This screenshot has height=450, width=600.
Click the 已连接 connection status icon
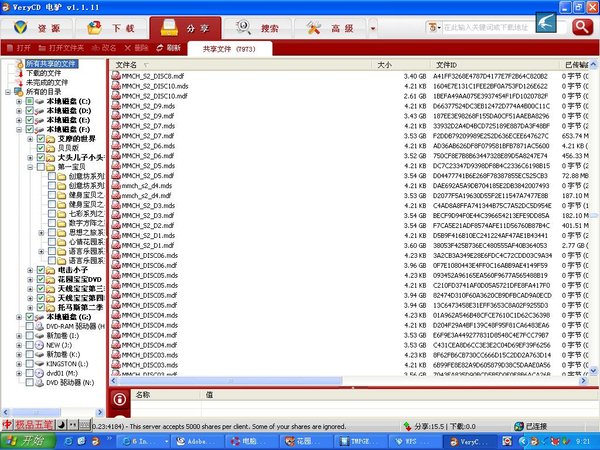pos(519,426)
